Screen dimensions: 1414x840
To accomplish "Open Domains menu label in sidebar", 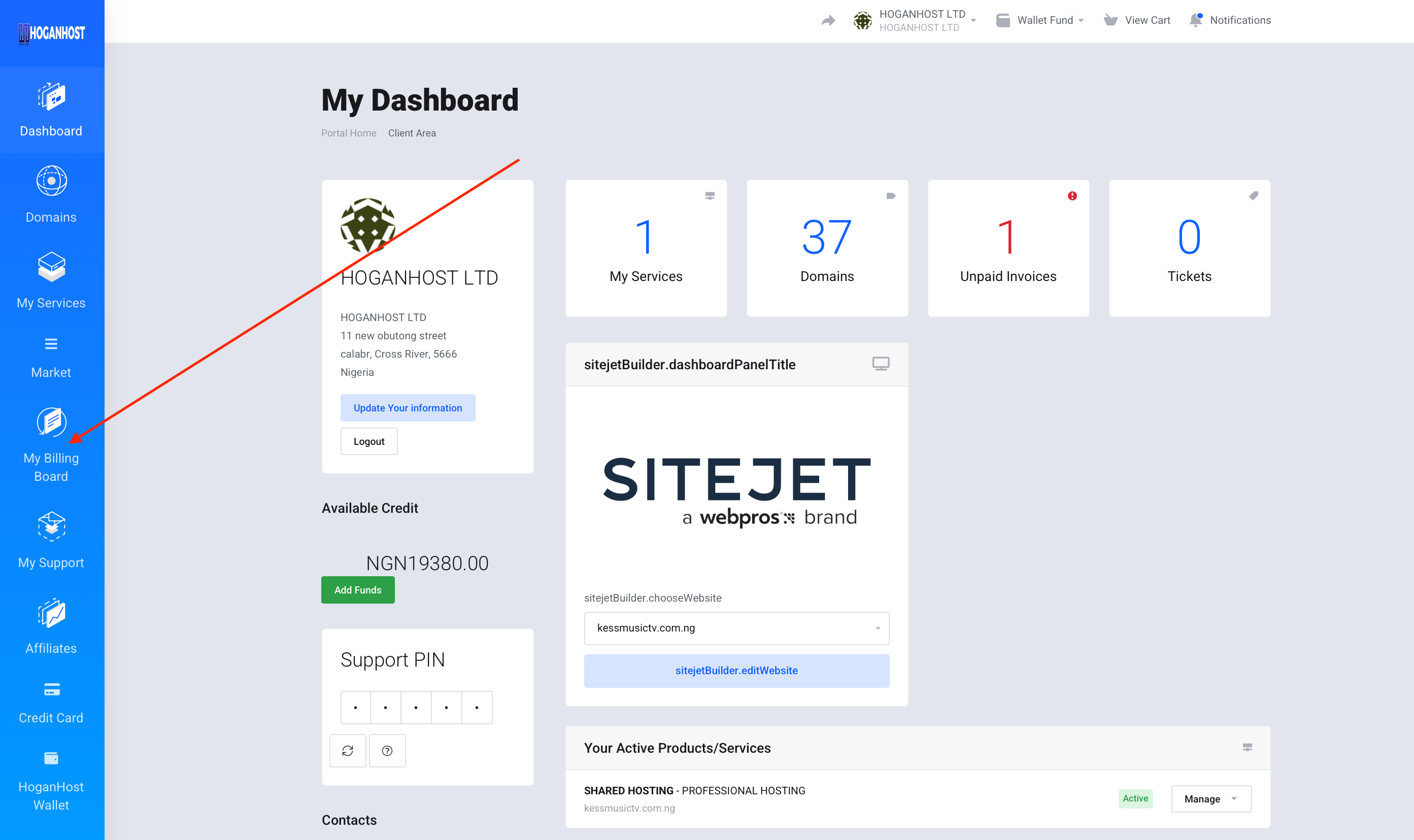I will point(51,218).
